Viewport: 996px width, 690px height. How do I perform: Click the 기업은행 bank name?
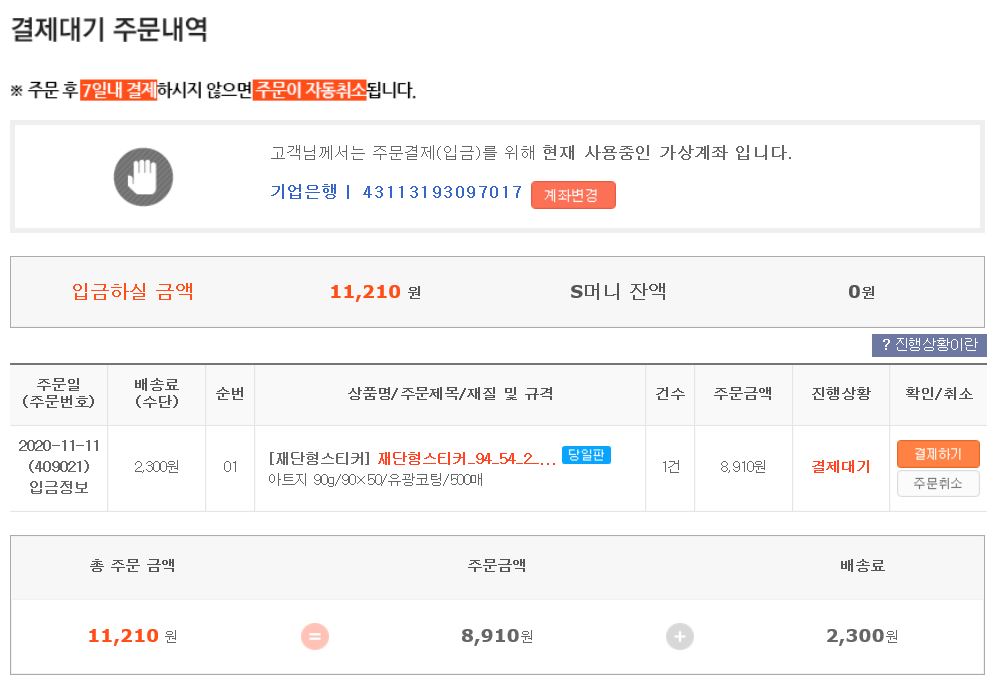[304, 192]
